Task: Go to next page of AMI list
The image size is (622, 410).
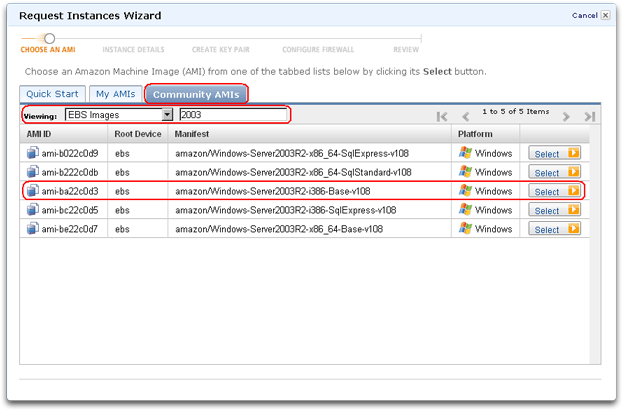Action: (566, 117)
